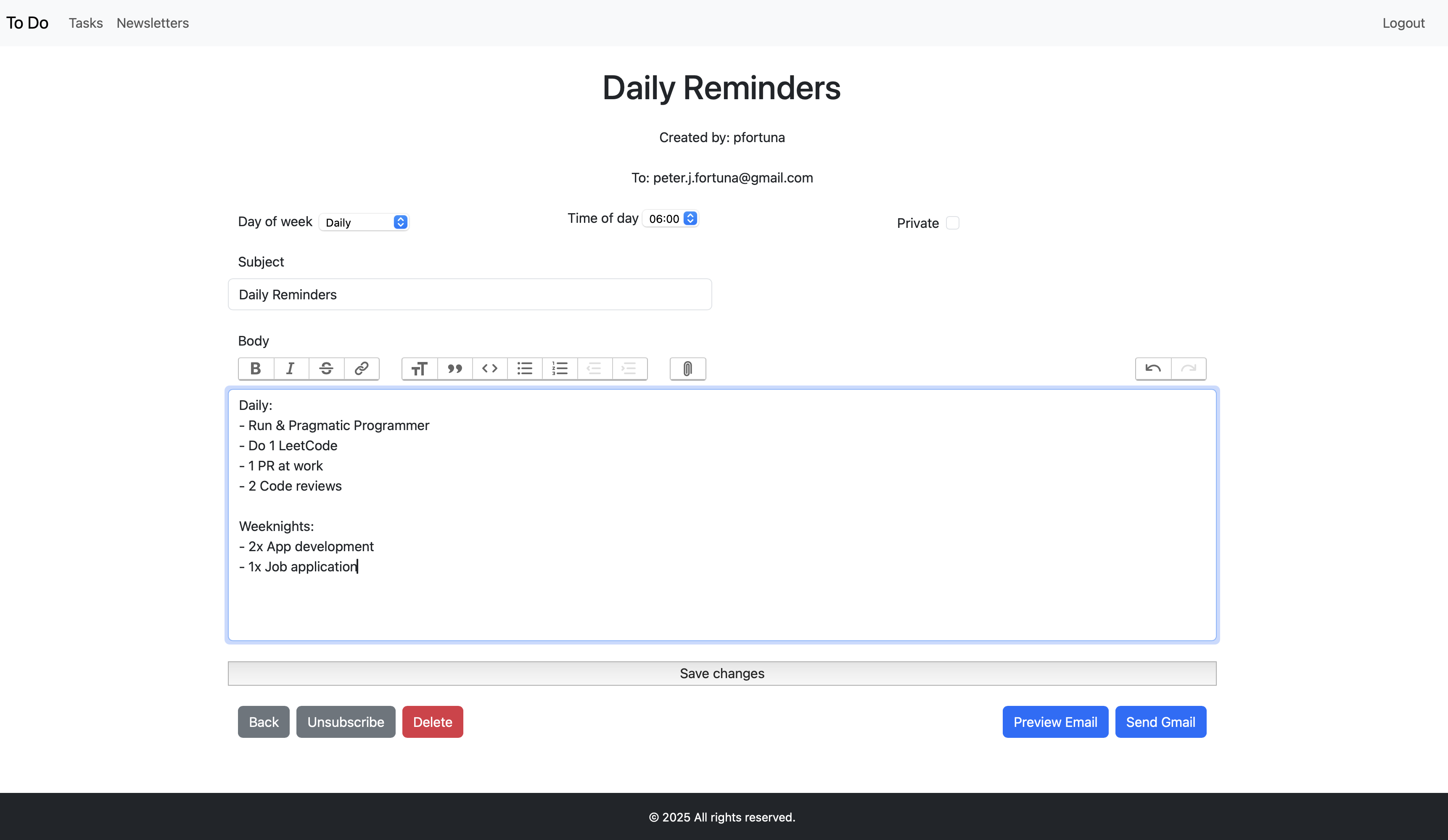Apply italic formatting

tap(291, 368)
